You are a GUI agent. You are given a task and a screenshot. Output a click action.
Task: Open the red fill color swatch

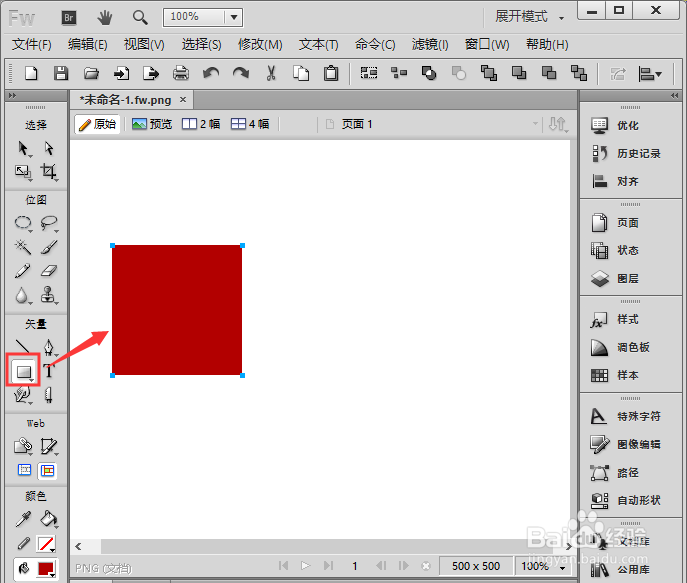click(x=46, y=569)
